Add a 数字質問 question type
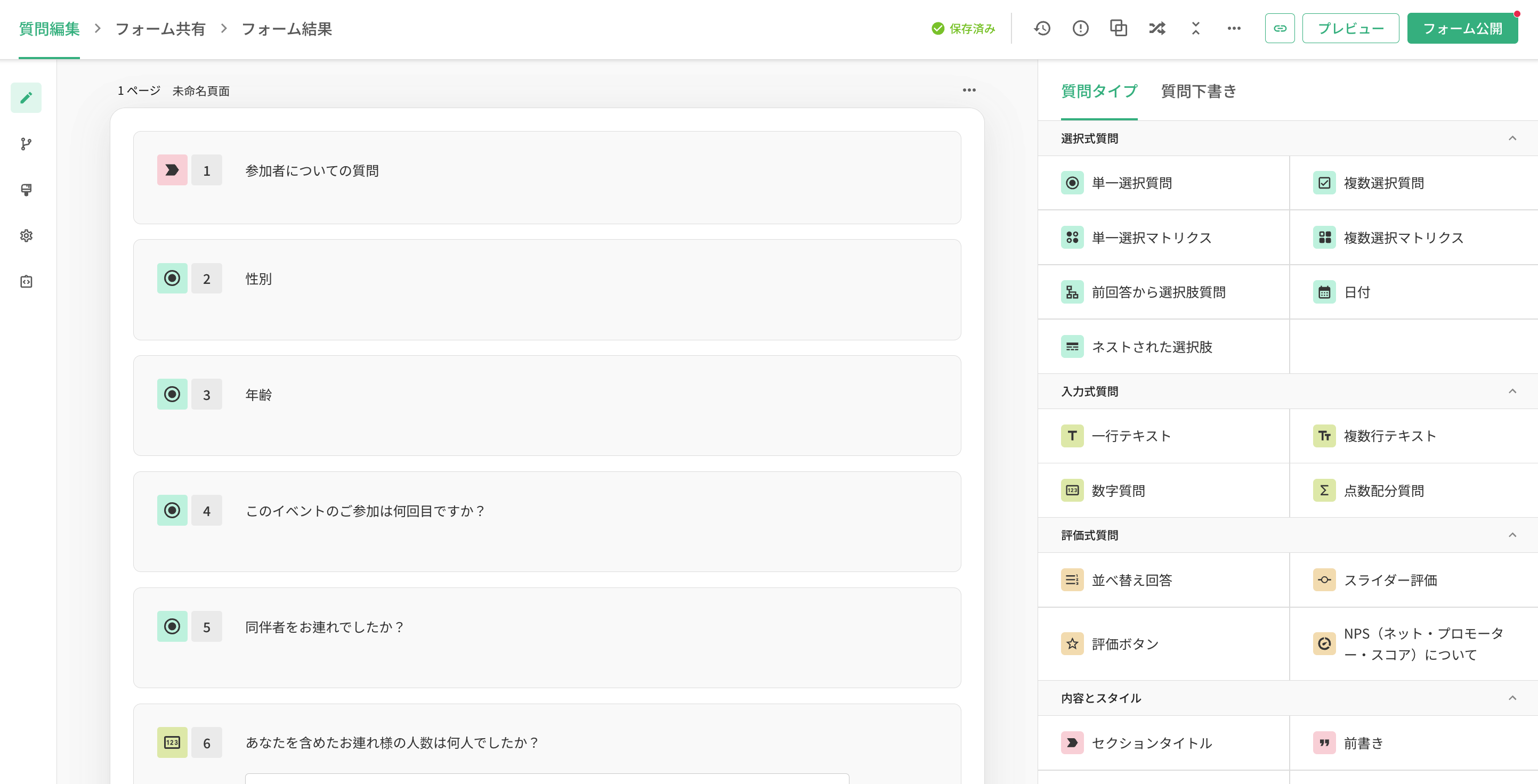1538x784 pixels. pyautogui.click(x=1163, y=491)
